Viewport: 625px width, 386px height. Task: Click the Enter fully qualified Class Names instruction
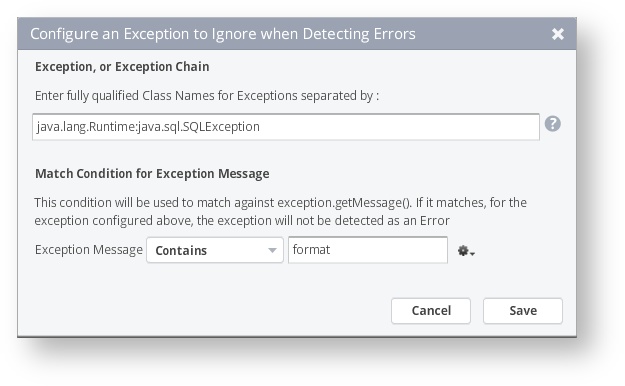[207, 96]
